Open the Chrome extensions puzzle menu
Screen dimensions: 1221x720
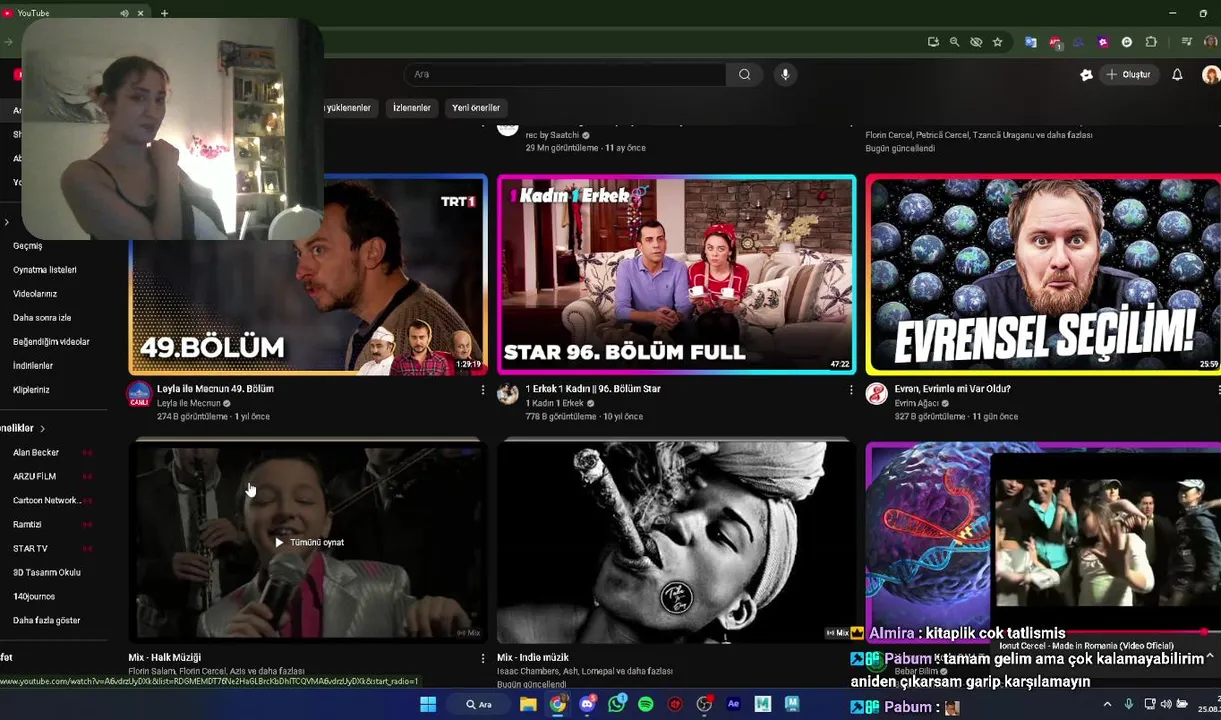tap(1151, 42)
